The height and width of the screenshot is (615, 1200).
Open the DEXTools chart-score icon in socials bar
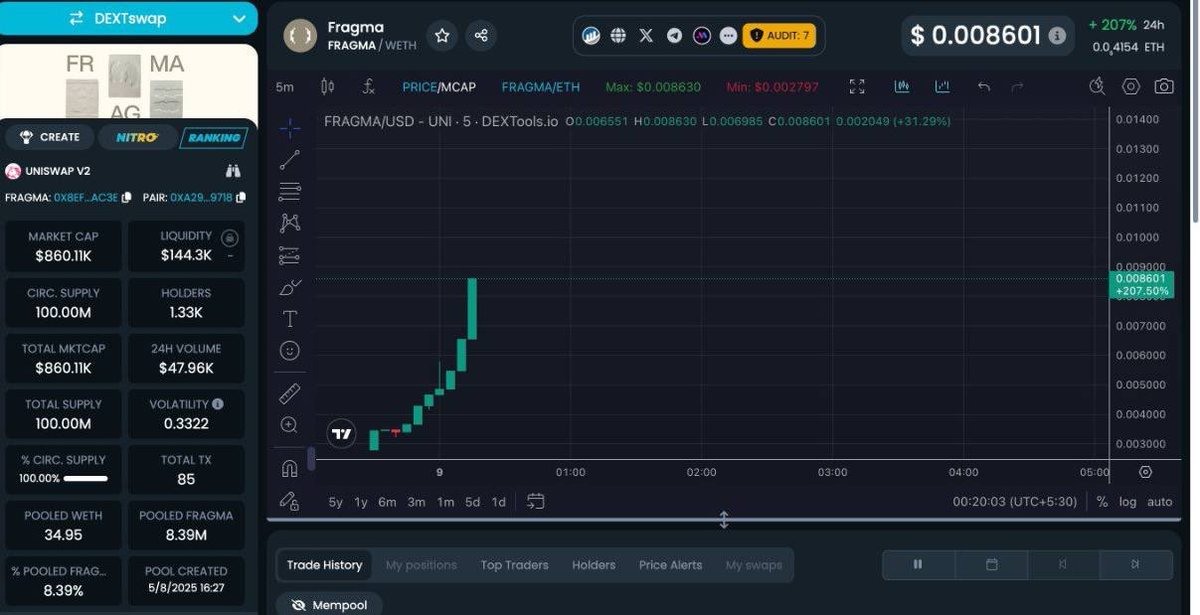pos(591,36)
